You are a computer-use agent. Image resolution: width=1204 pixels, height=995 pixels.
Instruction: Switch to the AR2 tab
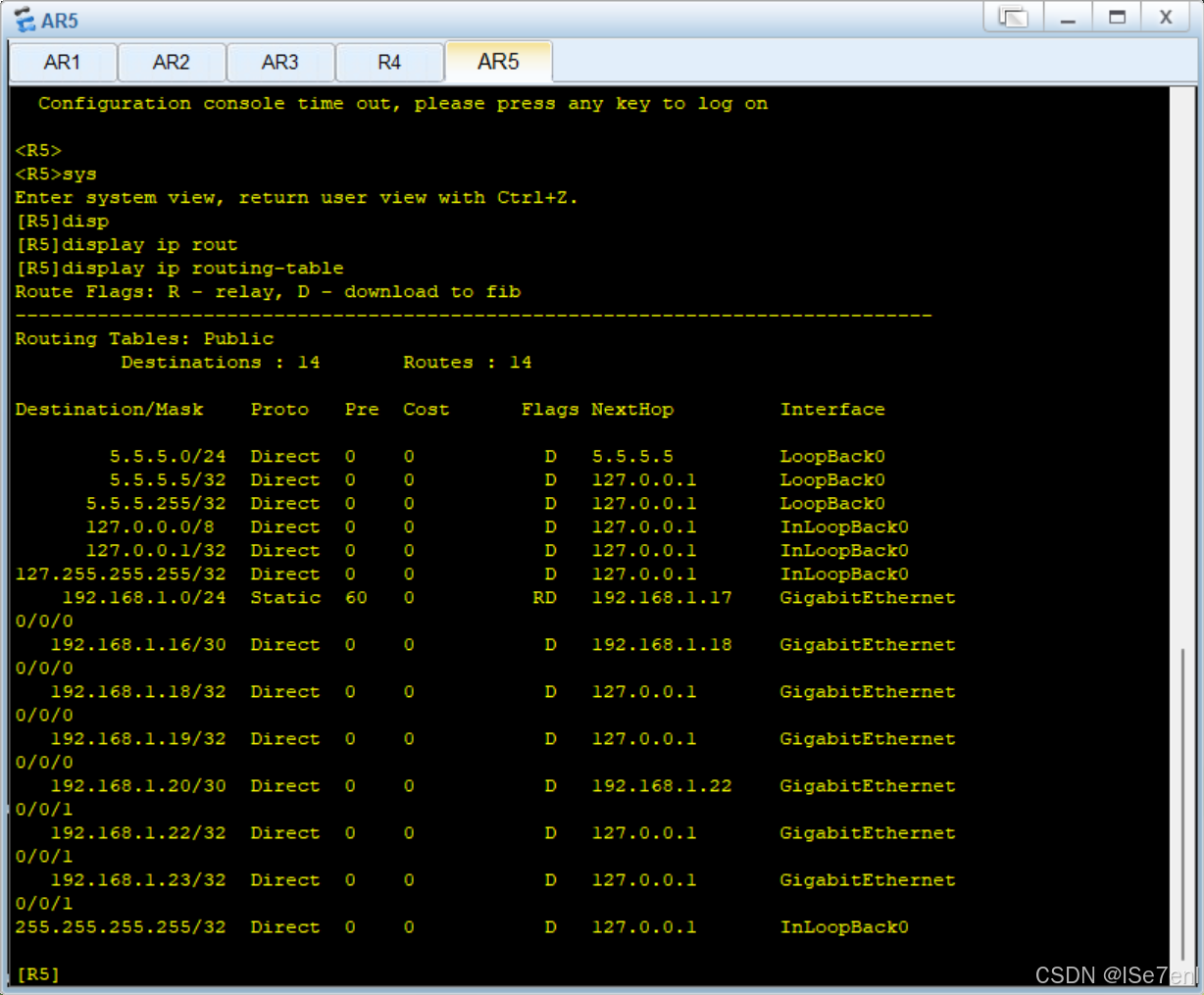click(172, 63)
